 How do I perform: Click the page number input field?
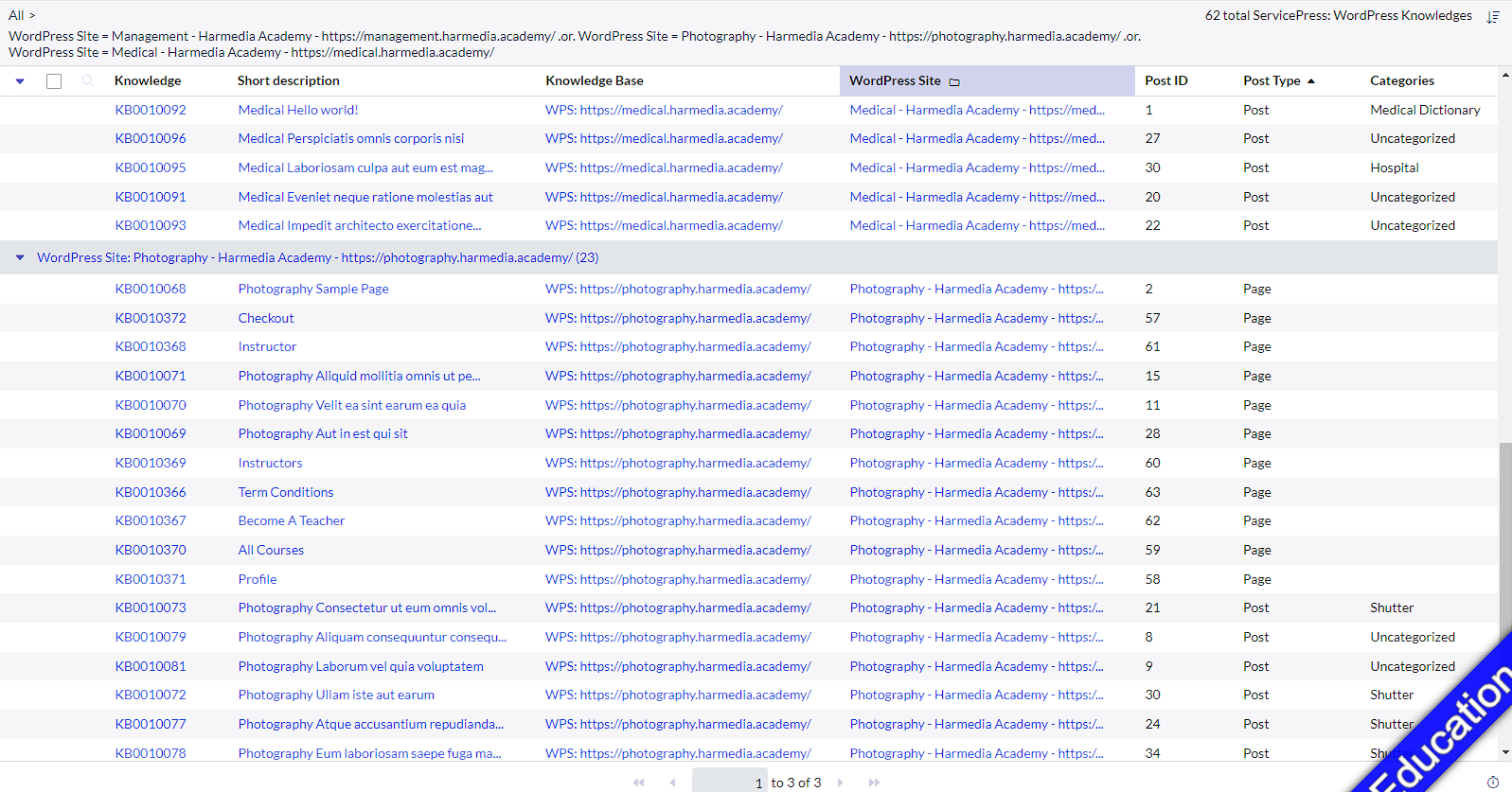point(730,783)
